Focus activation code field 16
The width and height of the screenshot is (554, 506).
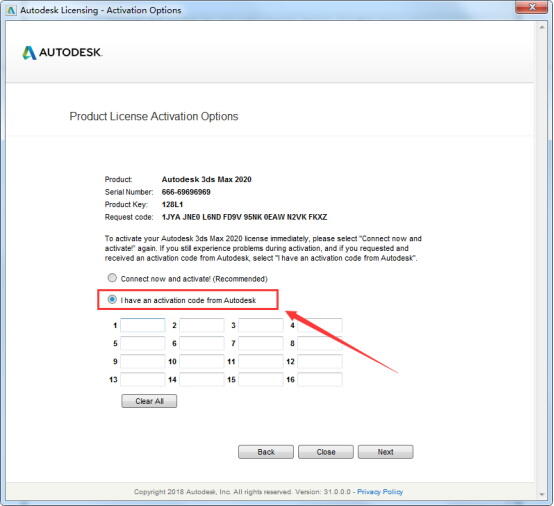(320, 380)
